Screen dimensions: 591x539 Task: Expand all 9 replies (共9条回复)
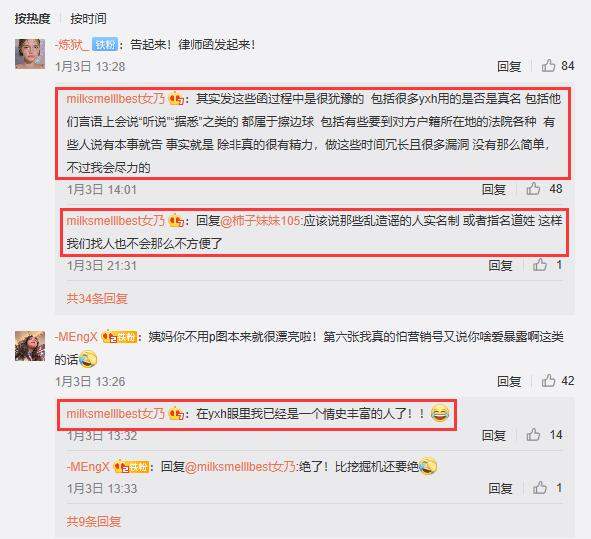pos(94,521)
